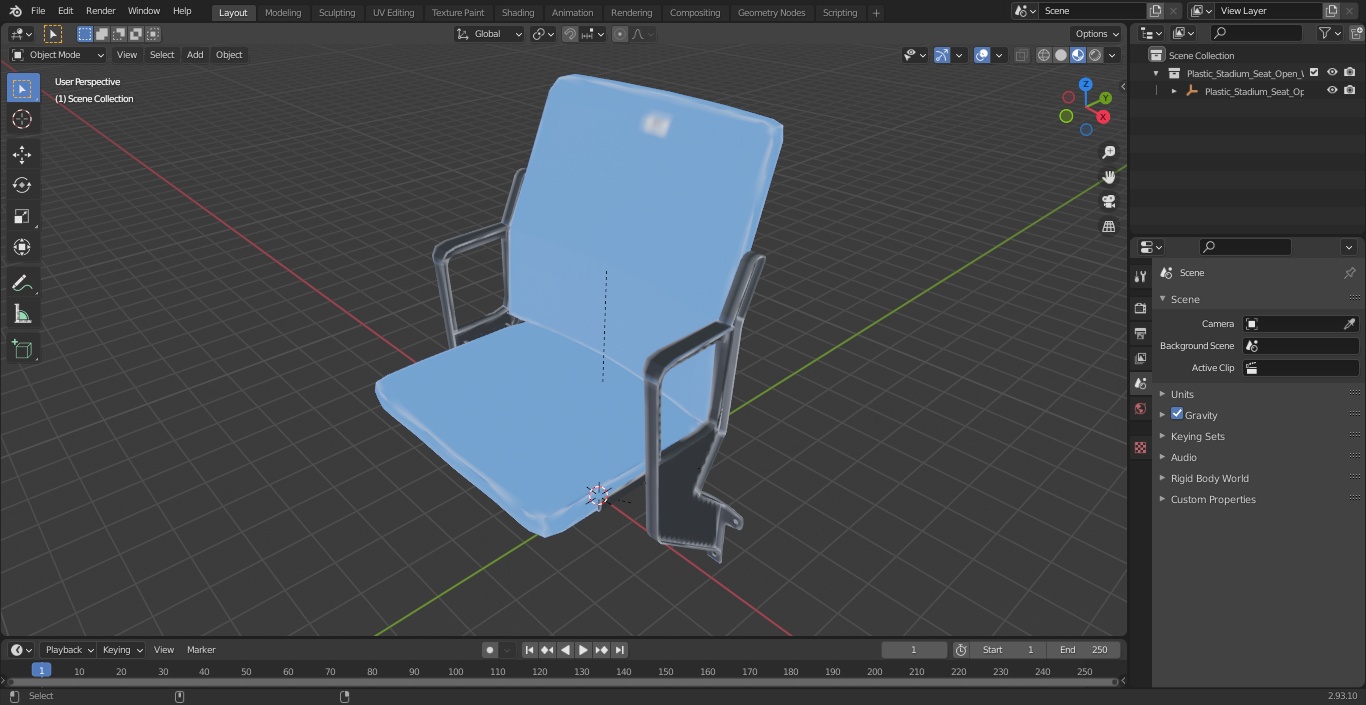
Task: Click the viewport zoom icon
Action: 1108,152
